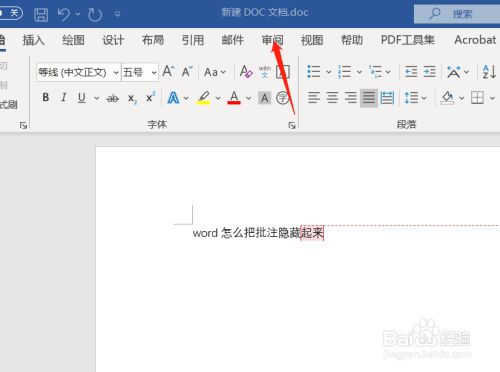Center the text

(x=332, y=98)
